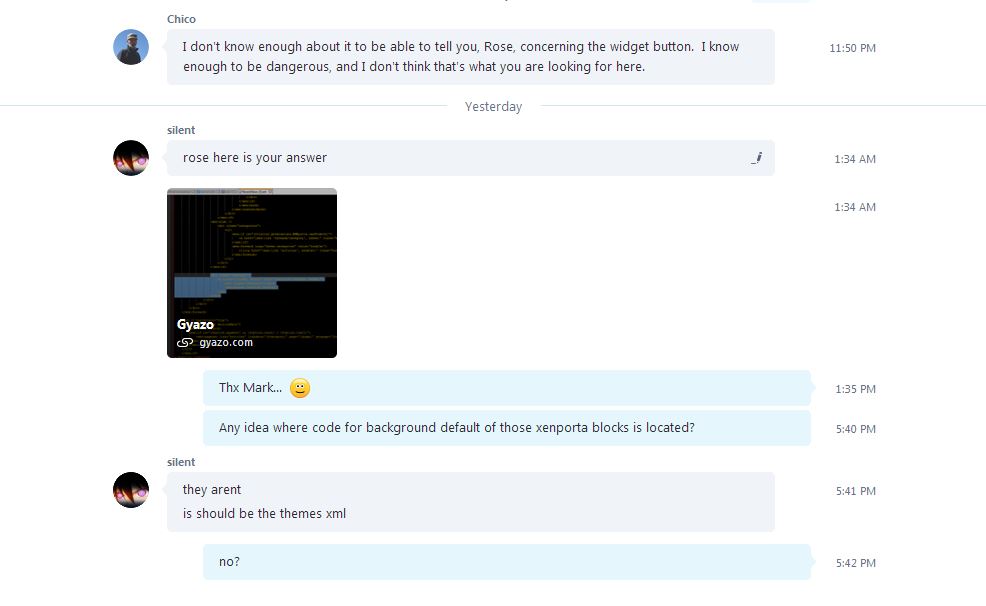Image resolution: width=986 pixels, height=606 pixels.
Task: Click the 11:50 PM timestamp
Action: click(x=852, y=48)
